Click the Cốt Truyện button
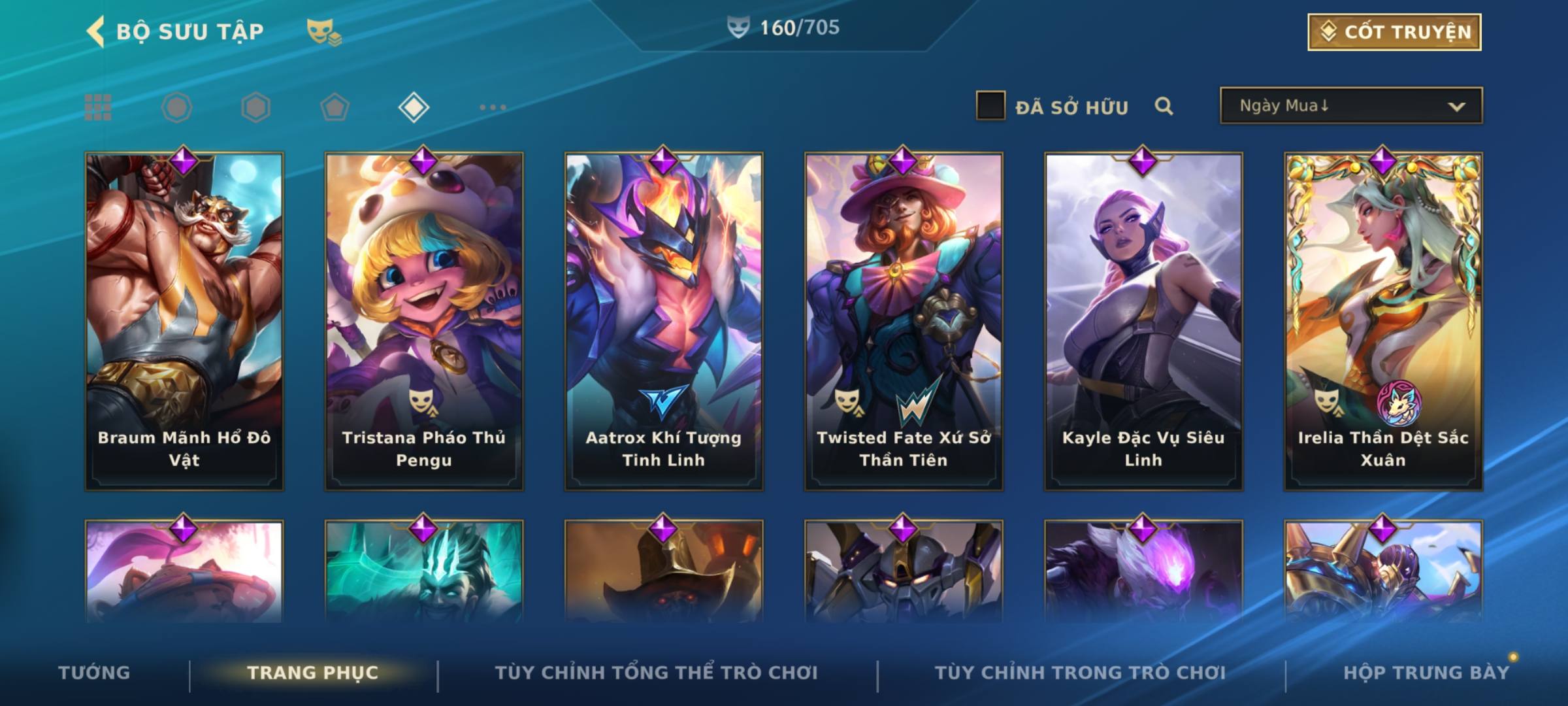 pos(1394,31)
